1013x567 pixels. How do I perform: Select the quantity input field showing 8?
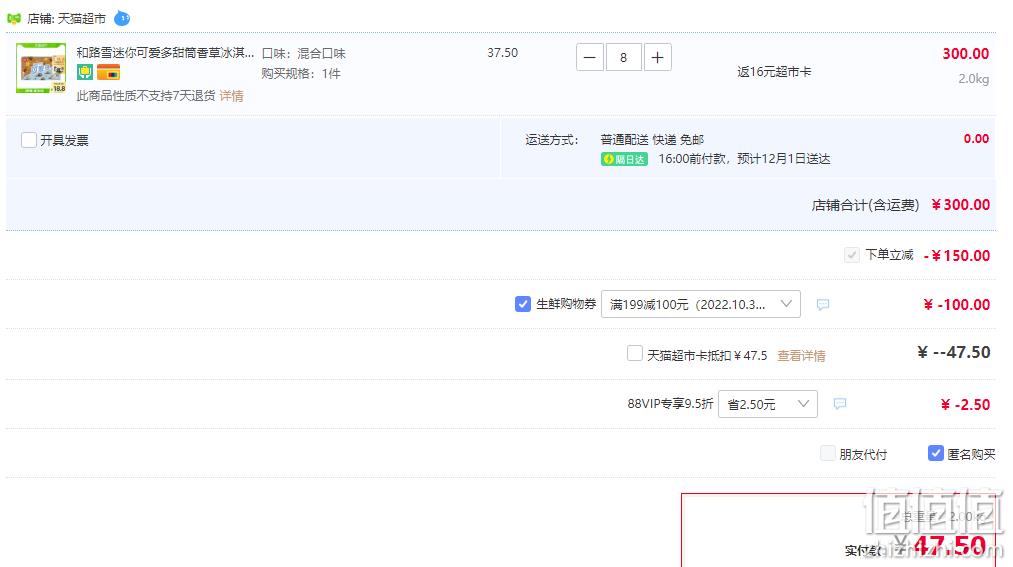[x=623, y=57]
